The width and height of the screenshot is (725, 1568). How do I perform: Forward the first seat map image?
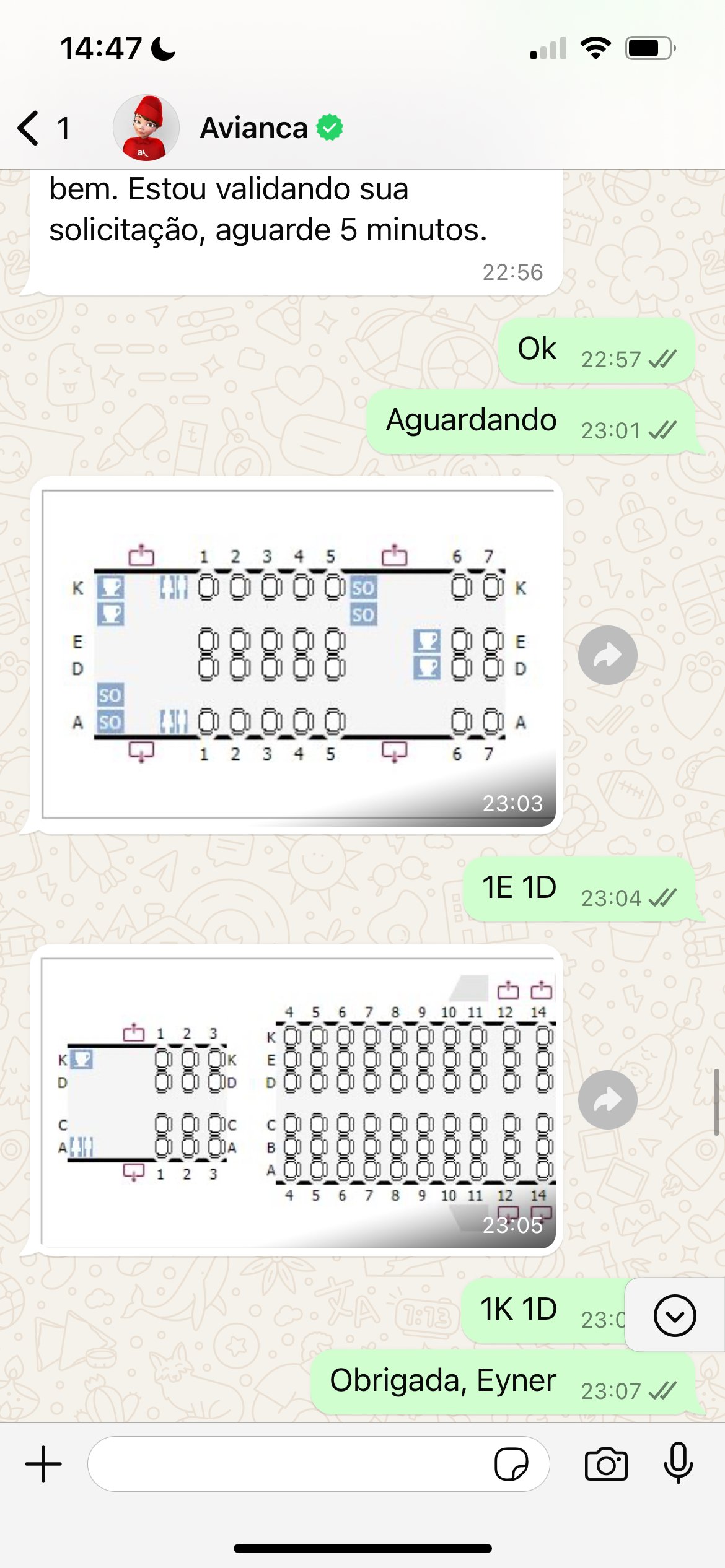(607, 655)
